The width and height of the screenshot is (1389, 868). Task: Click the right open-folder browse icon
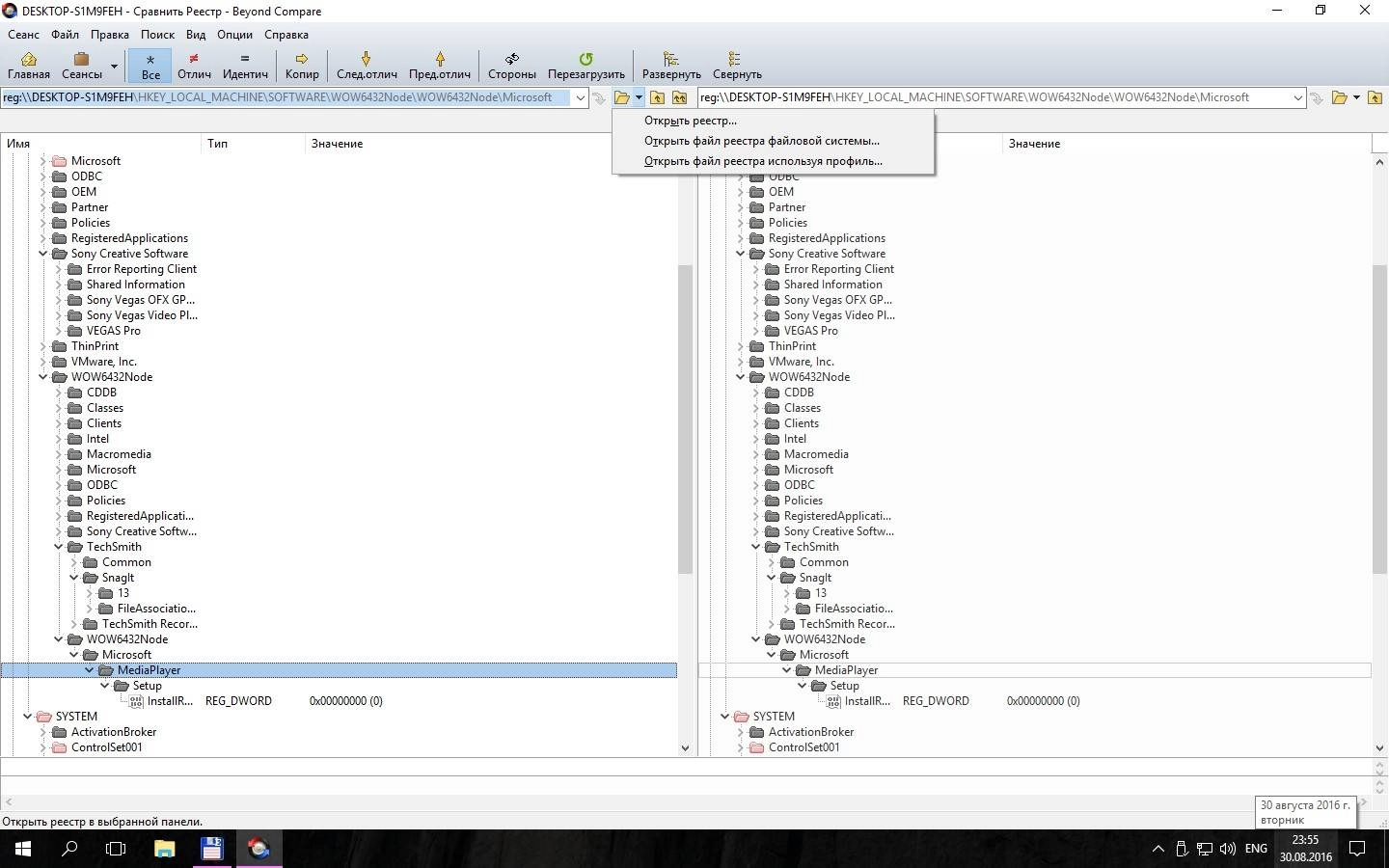click(x=1339, y=97)
